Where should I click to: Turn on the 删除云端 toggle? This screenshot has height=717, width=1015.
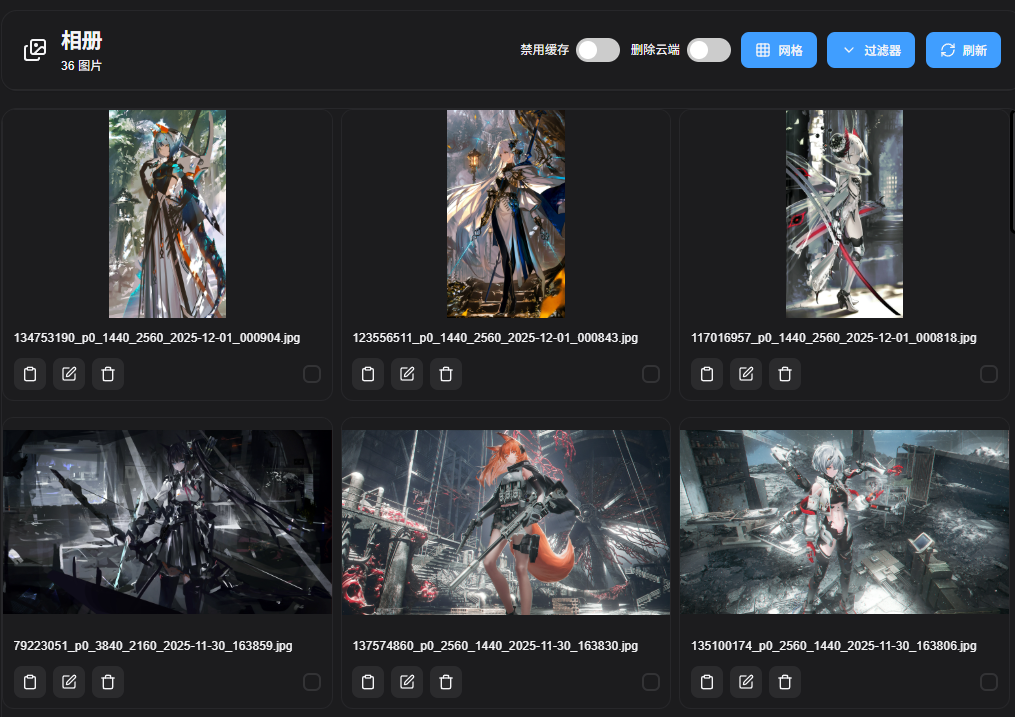click(x=708, y=49)
